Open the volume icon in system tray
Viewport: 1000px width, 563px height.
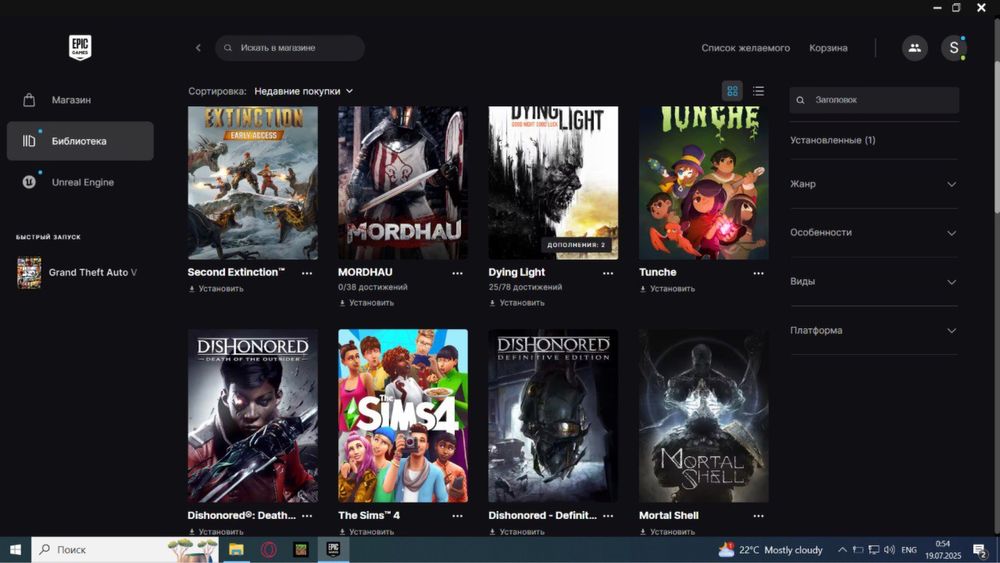pyautogui.click(x=889, y=550)
